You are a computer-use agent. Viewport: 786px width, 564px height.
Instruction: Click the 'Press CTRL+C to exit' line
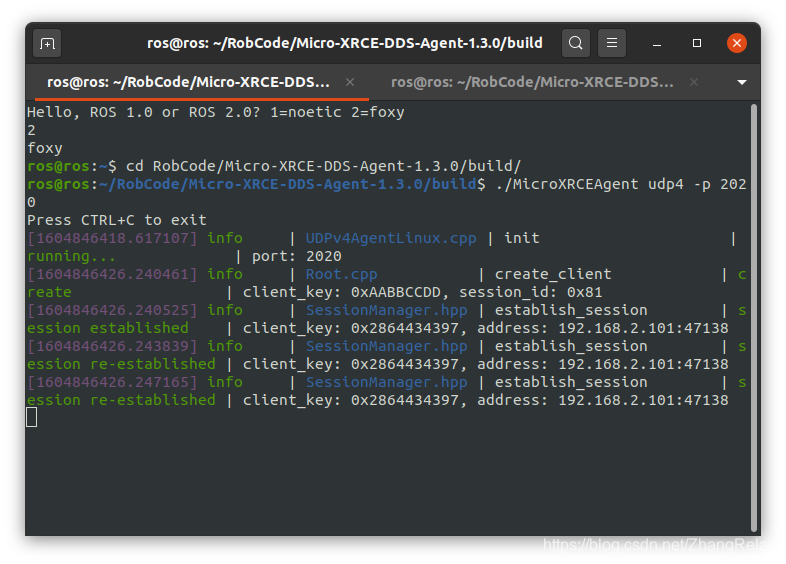[117, 220]
